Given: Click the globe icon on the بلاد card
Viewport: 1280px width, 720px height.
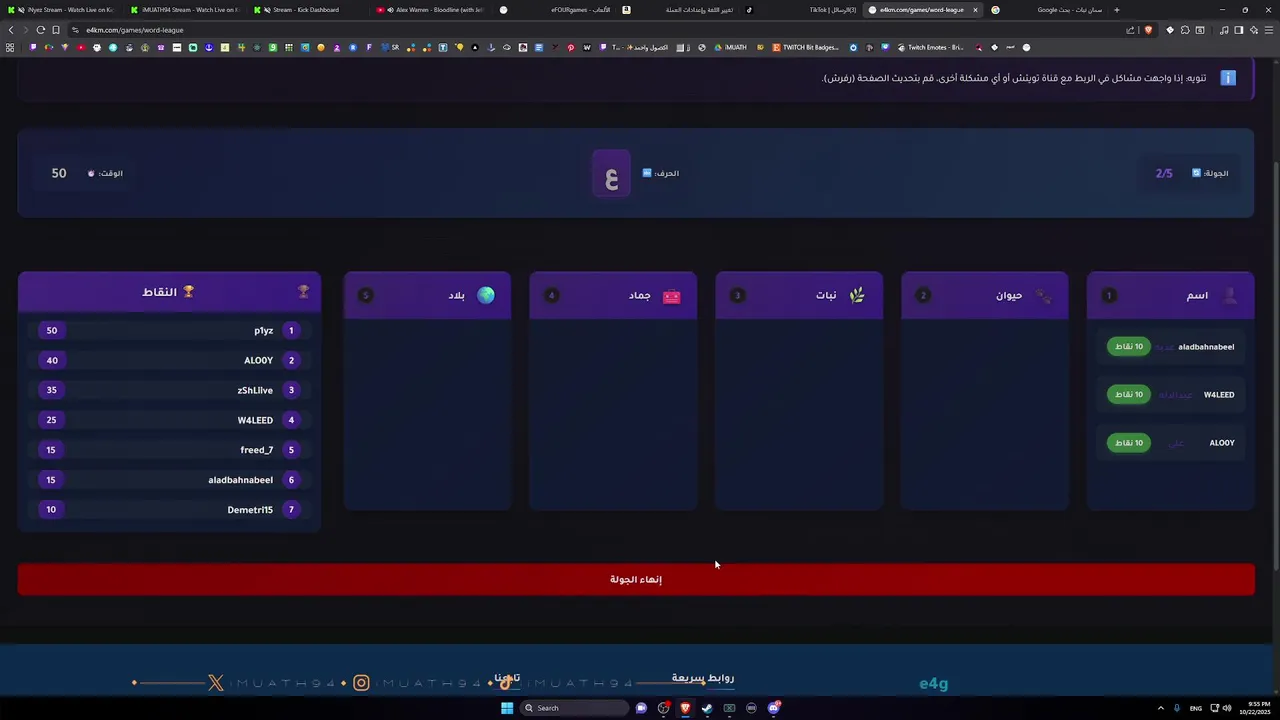Looking at the screenshot, I should [486, 295].
